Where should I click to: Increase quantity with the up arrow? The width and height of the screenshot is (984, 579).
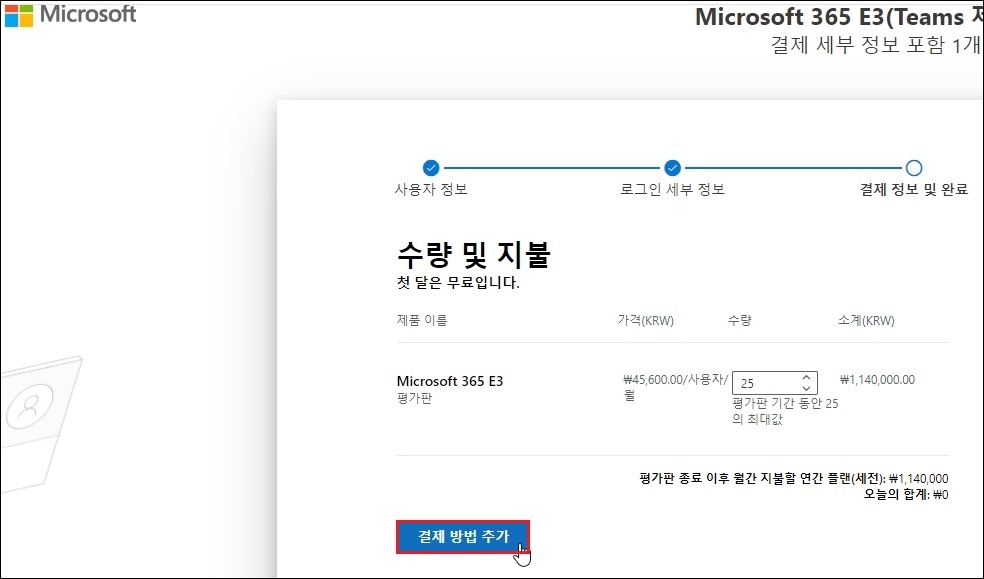click(806, 378)
